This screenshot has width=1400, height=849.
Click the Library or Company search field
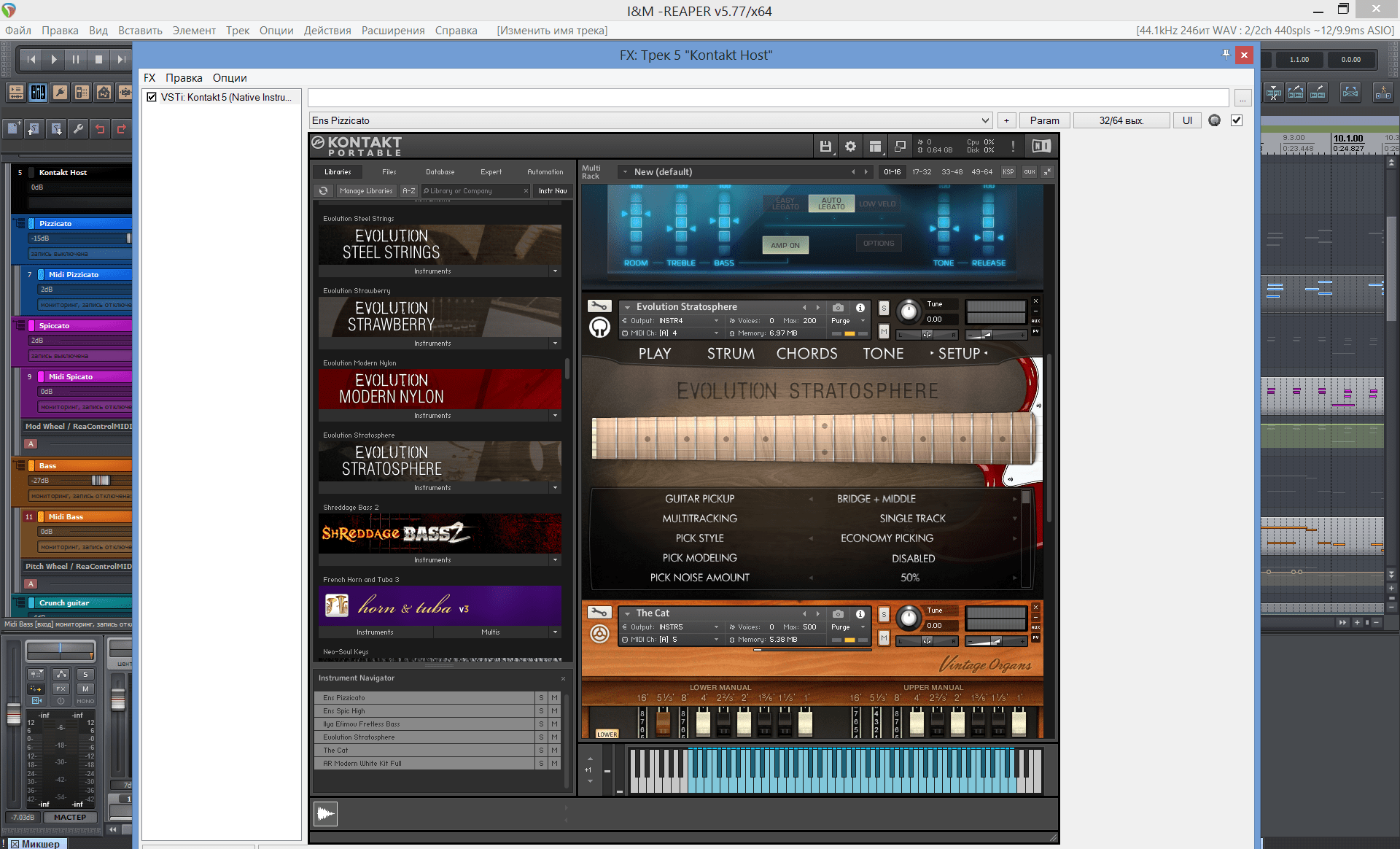(x=475, y=191)
